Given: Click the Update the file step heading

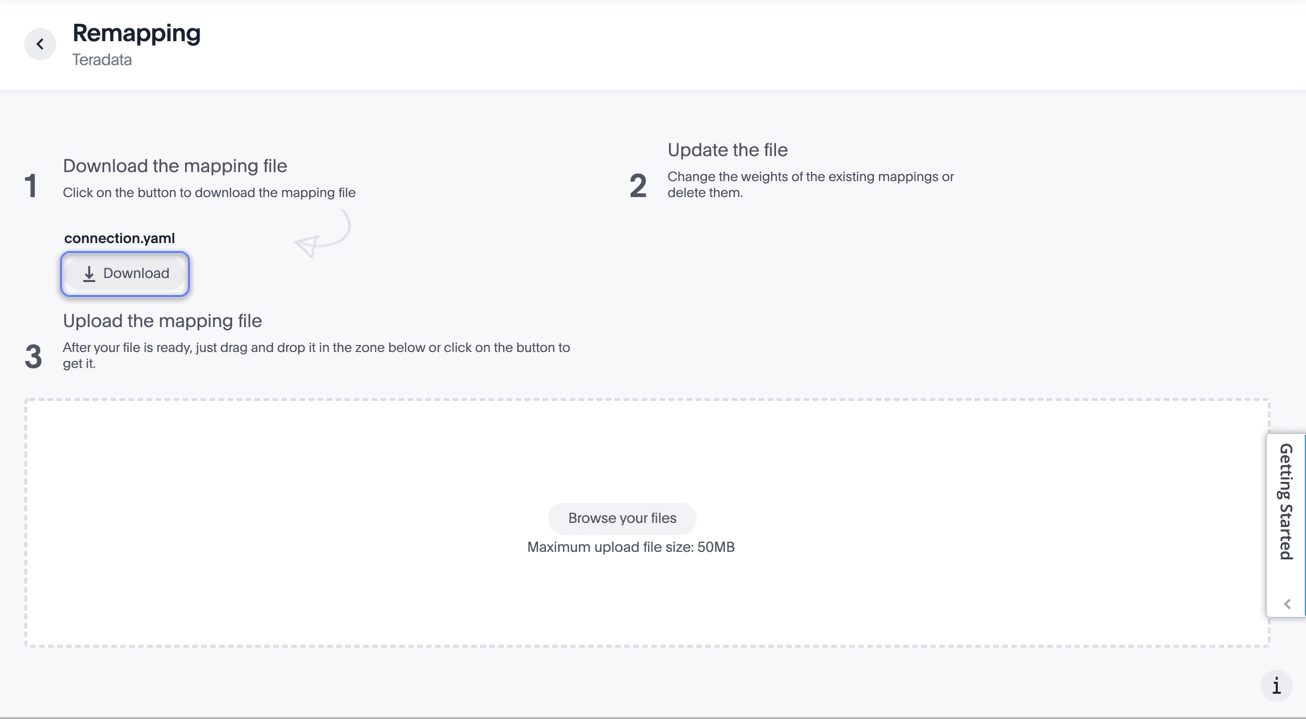Looking at the screenshot, I should coord(727,149).
